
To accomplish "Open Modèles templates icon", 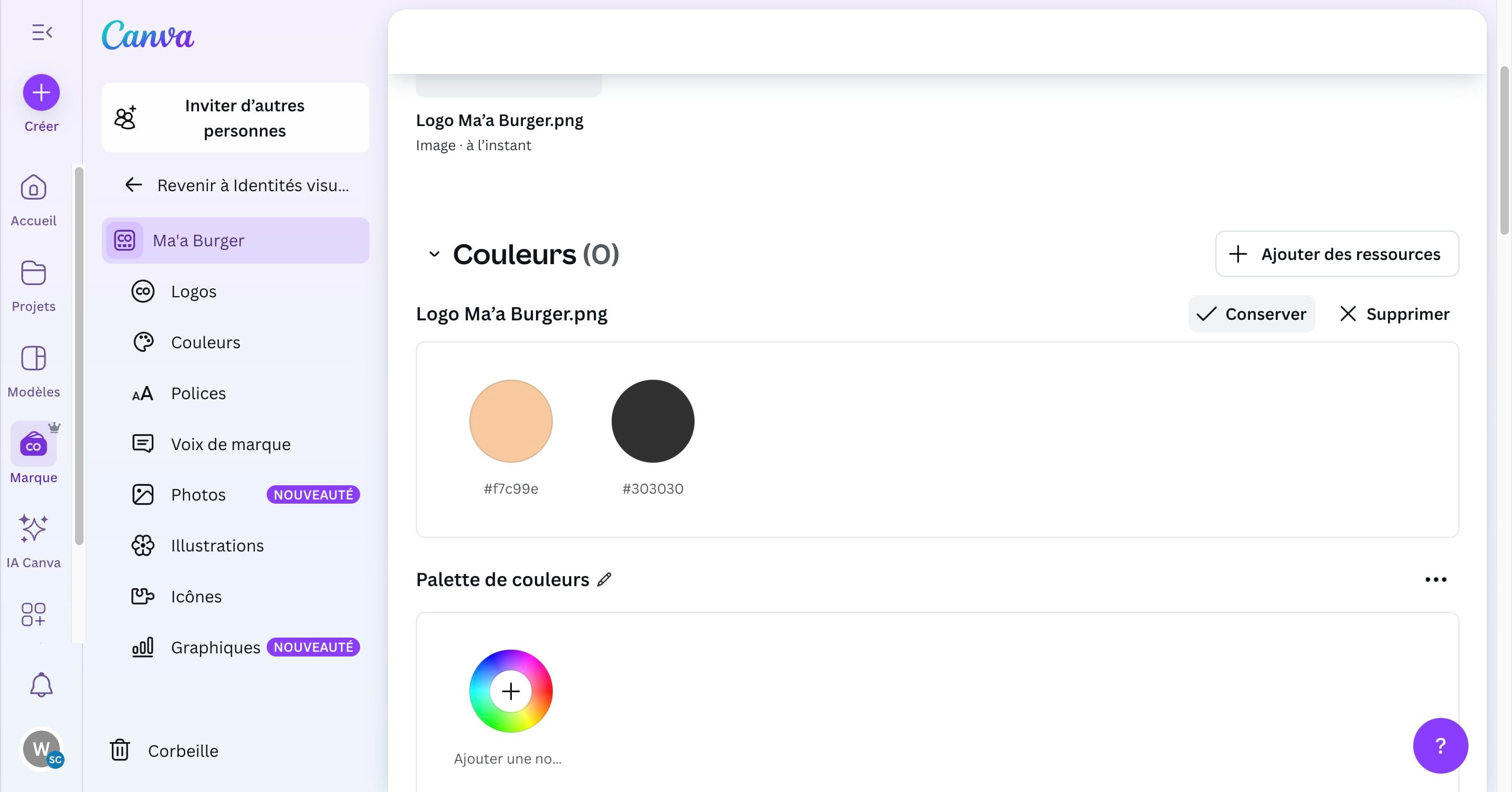I will 34,358.
